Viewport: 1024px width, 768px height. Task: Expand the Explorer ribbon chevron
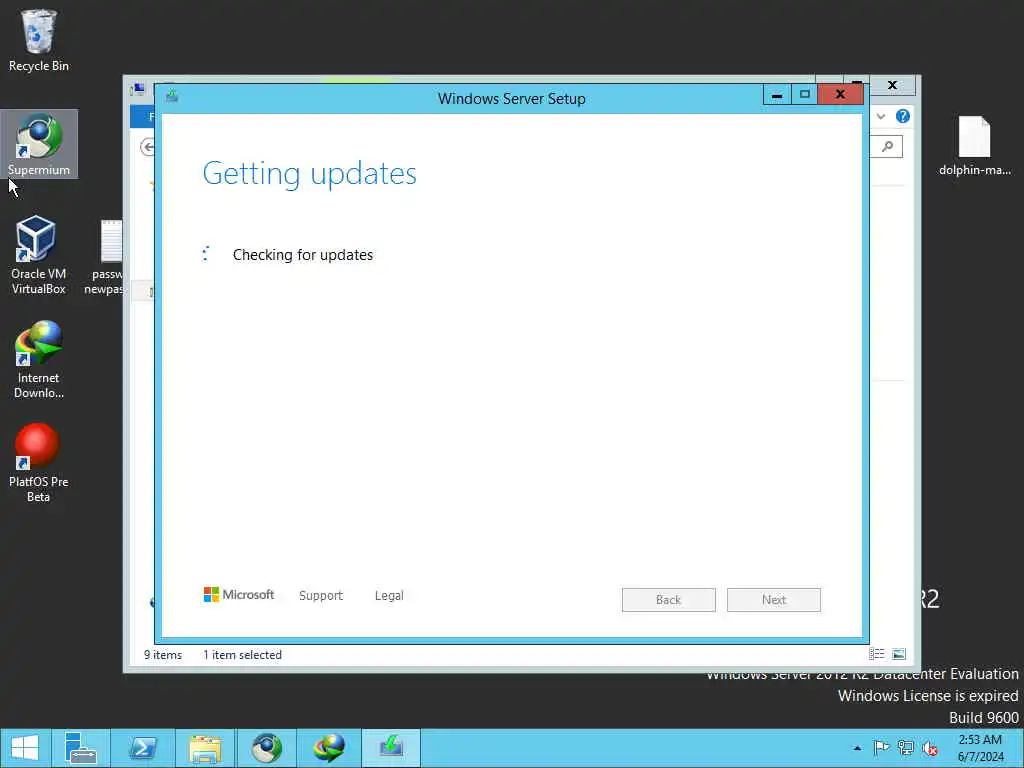[x=881, y=116]
